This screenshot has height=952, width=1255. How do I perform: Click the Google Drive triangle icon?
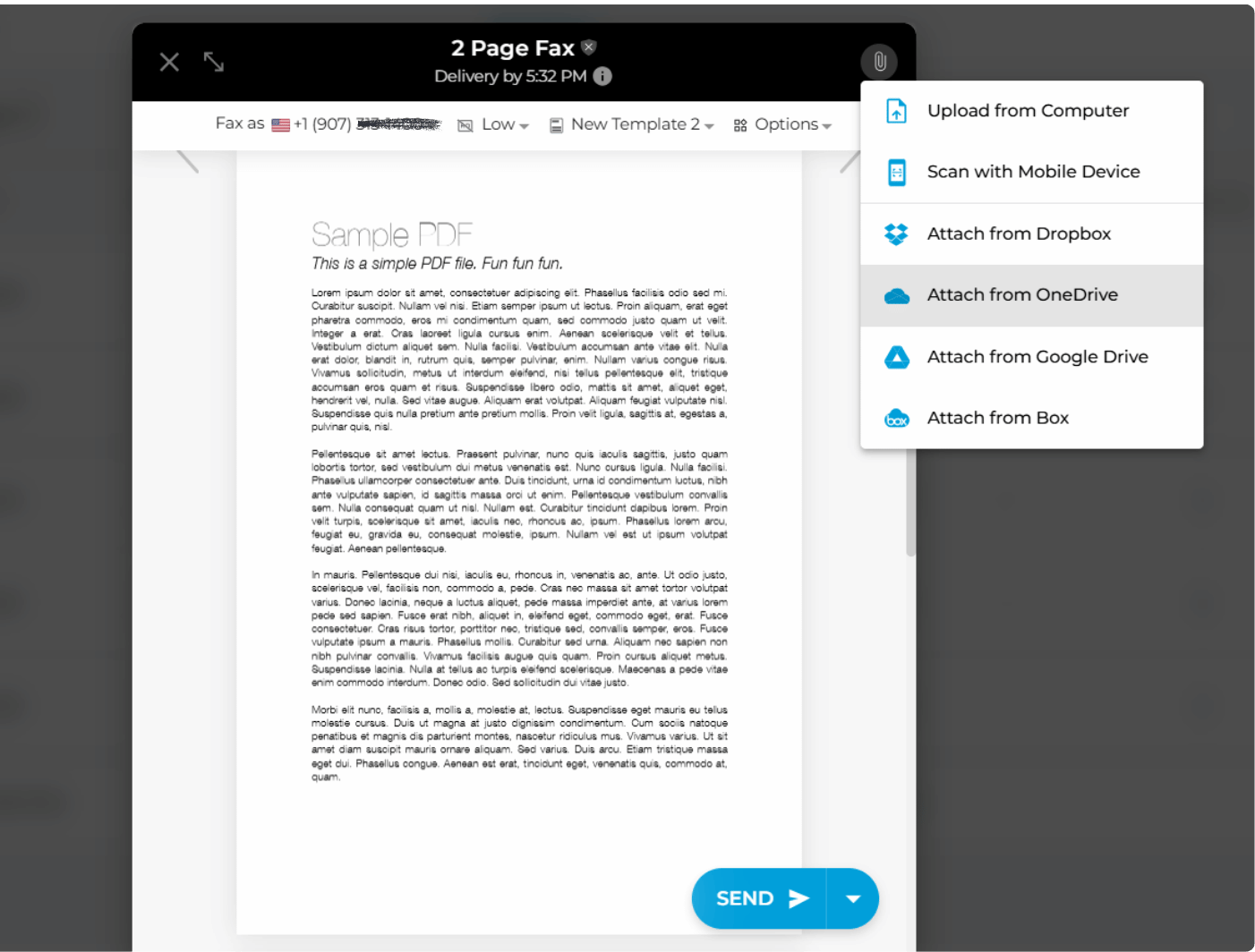[x=896, y=357]
